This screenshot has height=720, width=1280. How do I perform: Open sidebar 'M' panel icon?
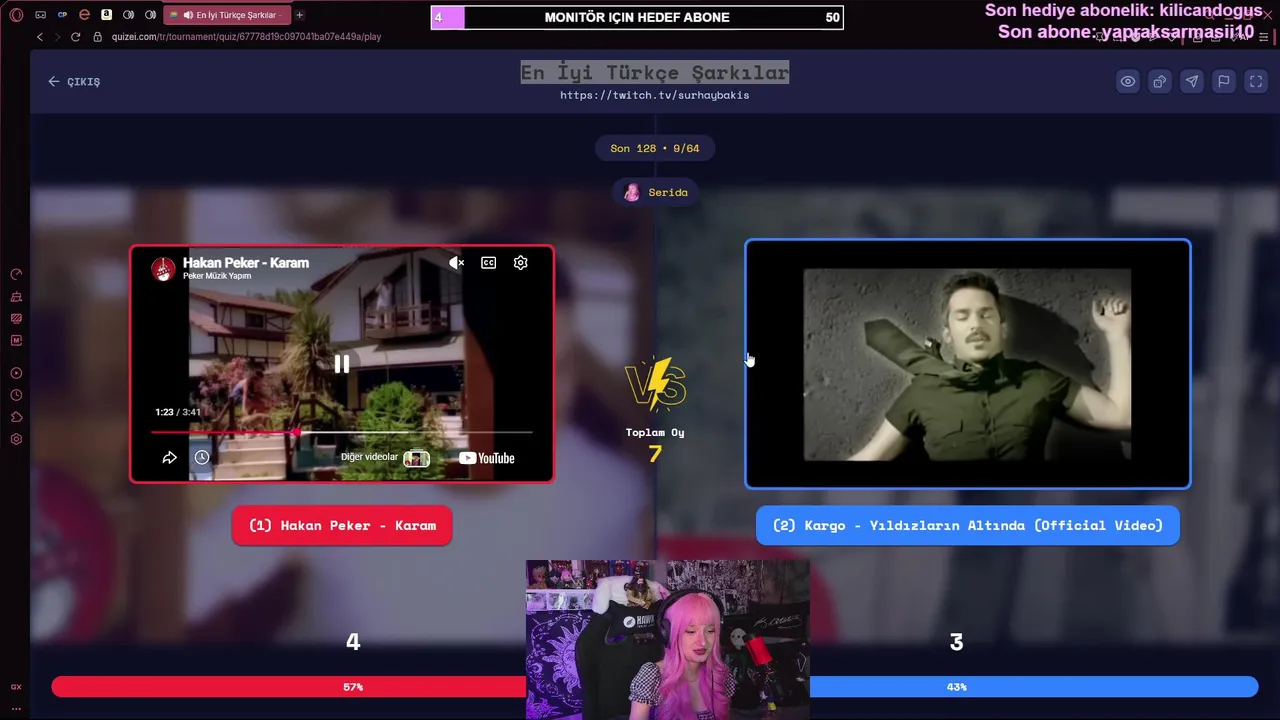pyautogui.click(x=16, y=341)
